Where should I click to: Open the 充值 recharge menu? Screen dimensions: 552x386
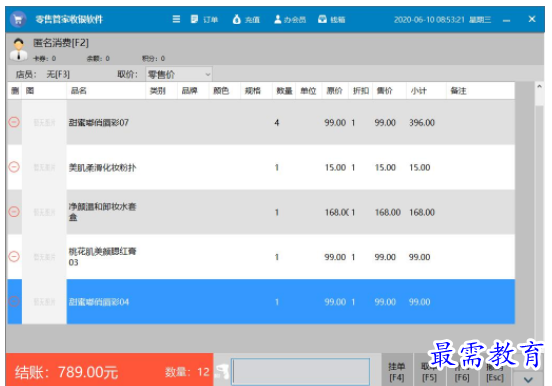[x=246, y=19]
